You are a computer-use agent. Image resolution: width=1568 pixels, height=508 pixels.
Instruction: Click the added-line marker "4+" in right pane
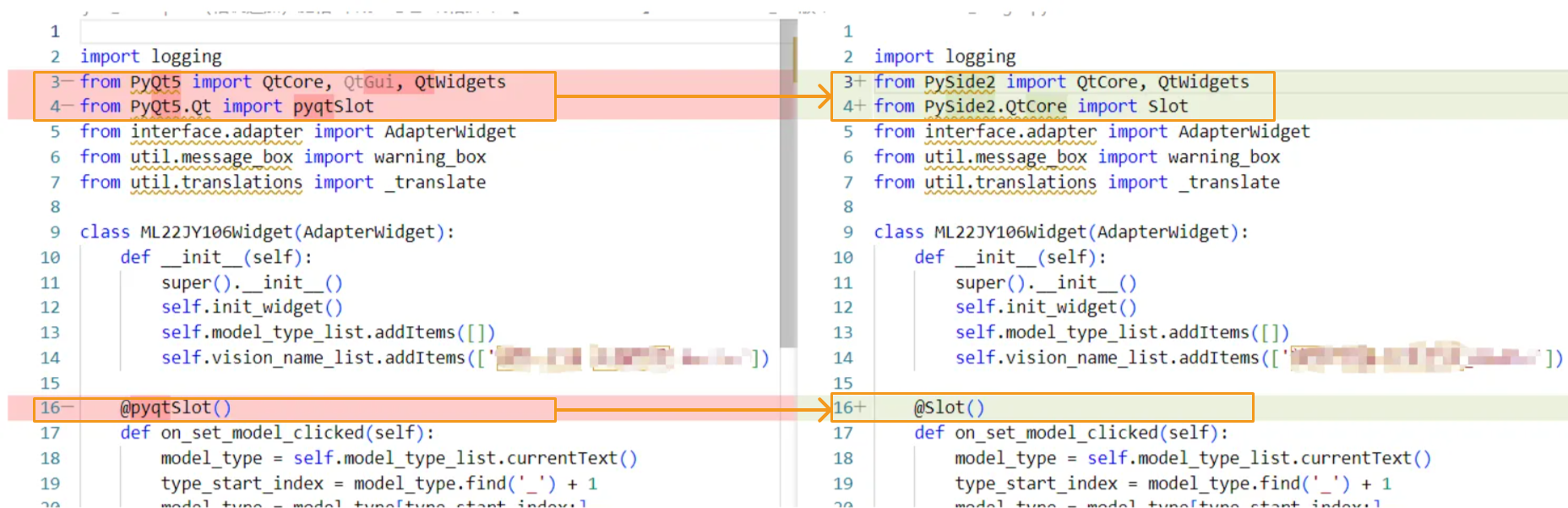854,107
